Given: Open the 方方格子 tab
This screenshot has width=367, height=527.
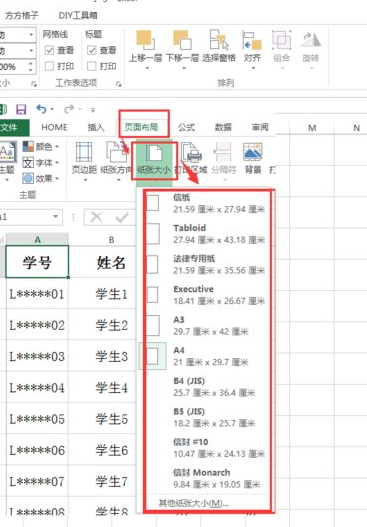Looking at the screenshot, I should tap(22, 15).
